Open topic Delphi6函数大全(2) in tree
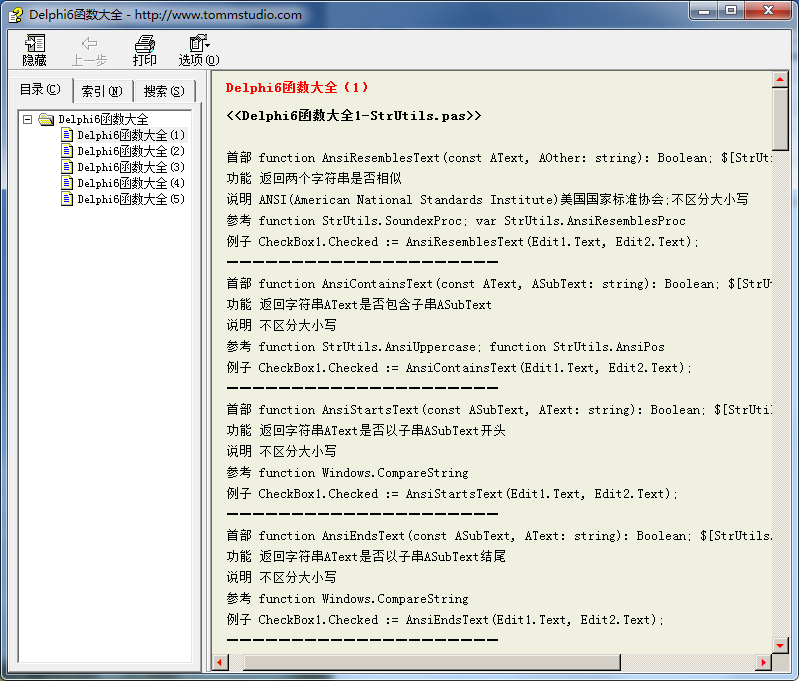Screen dimensions: 799x681 pos(131,151)
